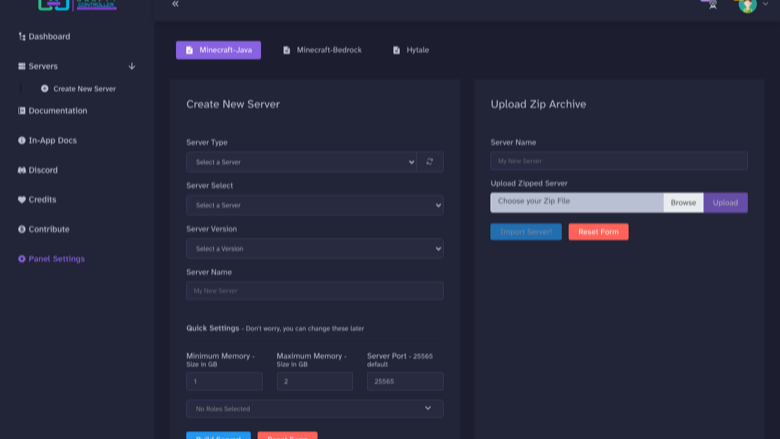
Task: Click Create New Server plus icon
Action: (45, 88)
